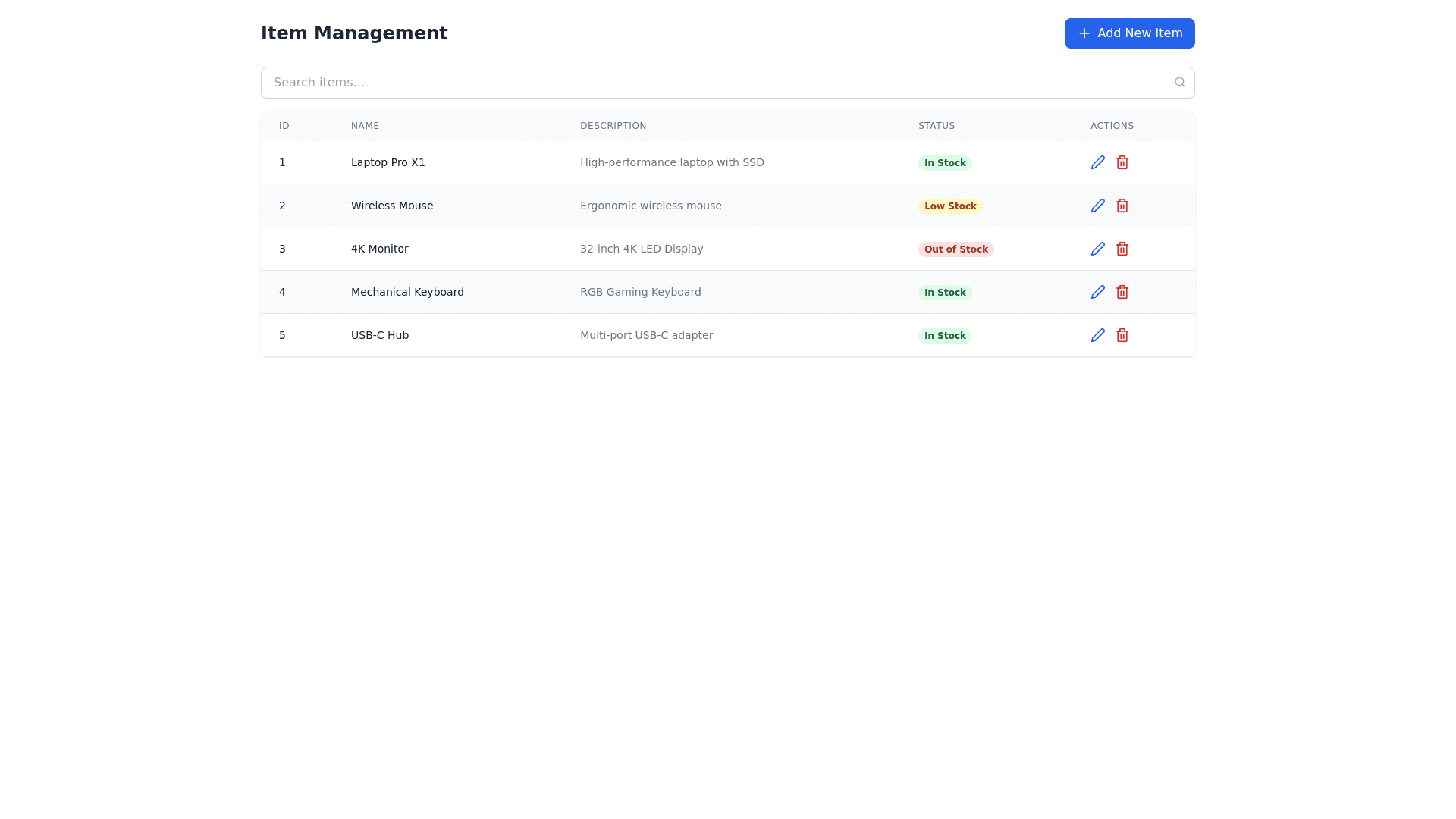Viewport: 1456px width, 819px height.
Task: Click the ID column header
Action: pos(284,126)
